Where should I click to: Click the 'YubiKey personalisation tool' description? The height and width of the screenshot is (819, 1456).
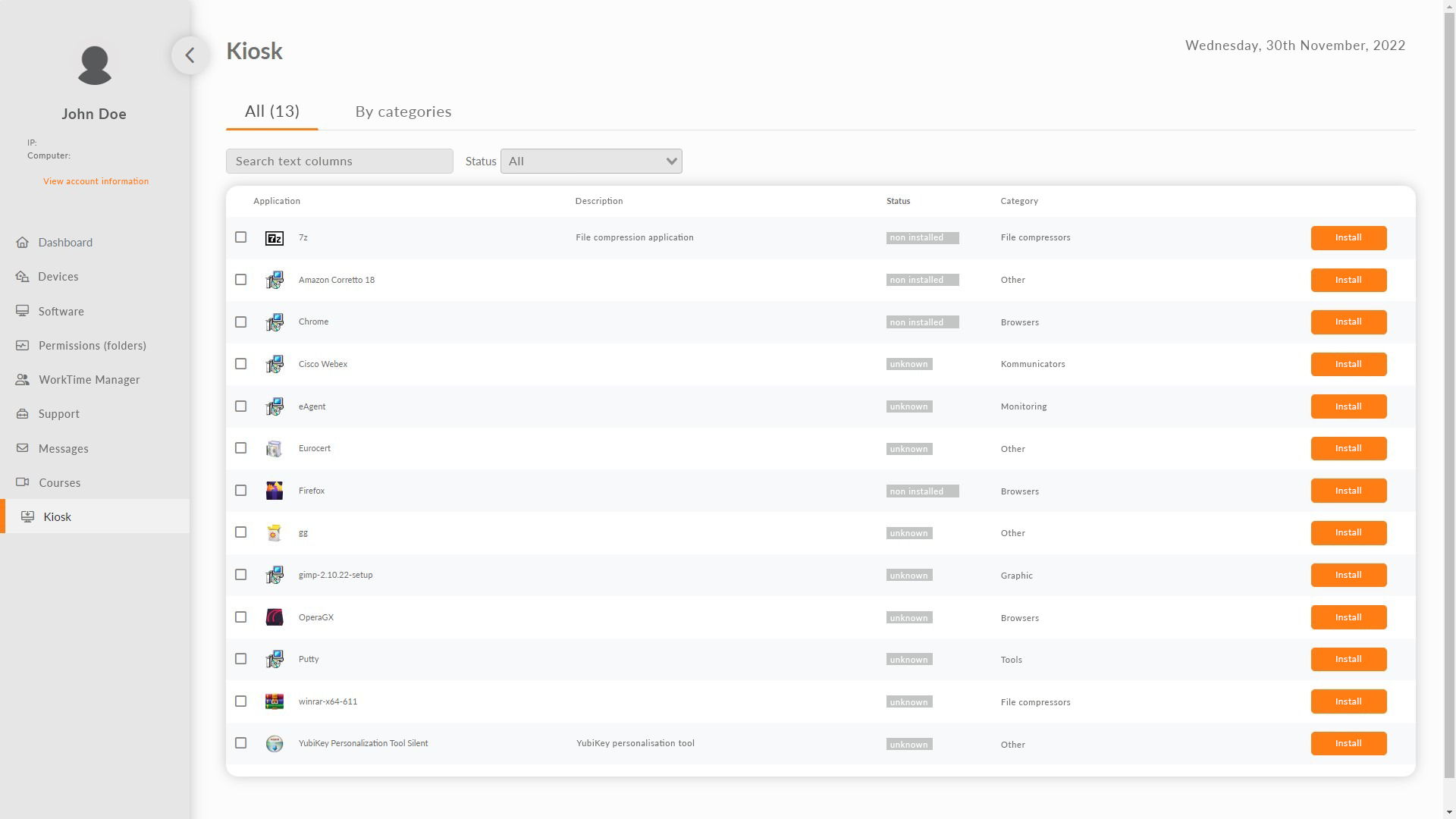[635, 743]
